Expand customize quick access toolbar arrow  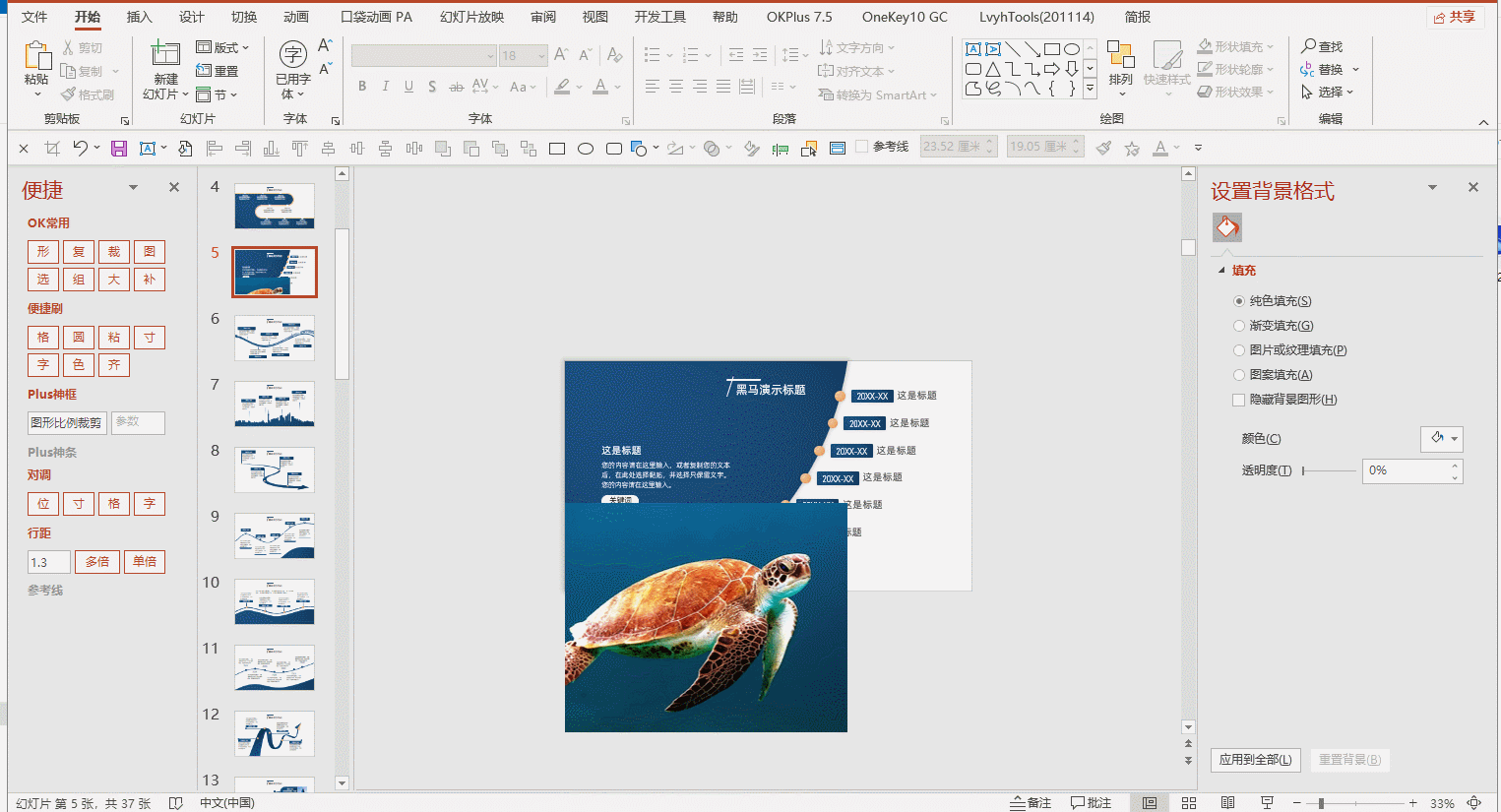pos(1198,149)
